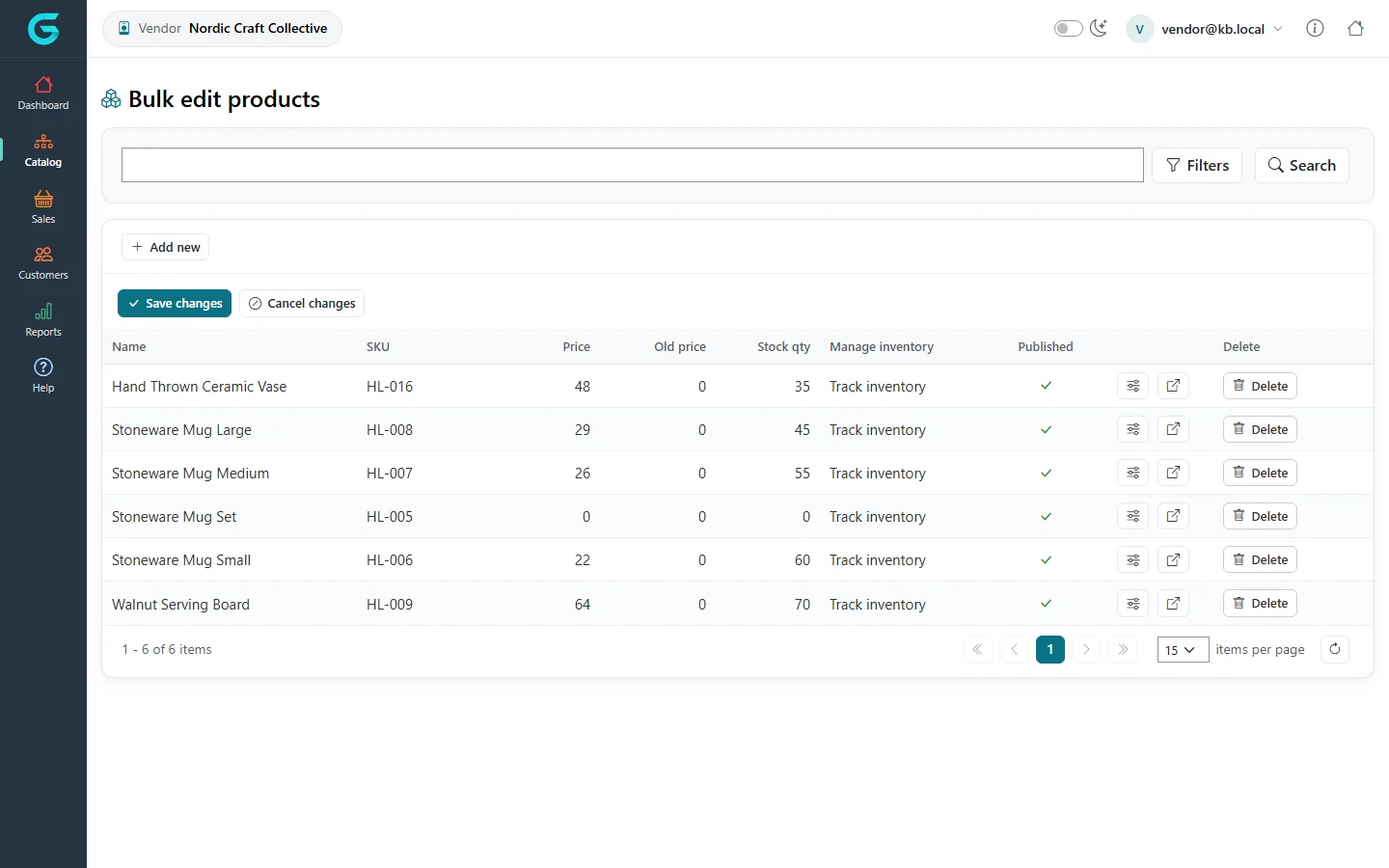Toggle Published check for Stoneware Mug Set
1389x868 pixels.
[x=1046, y=516]
